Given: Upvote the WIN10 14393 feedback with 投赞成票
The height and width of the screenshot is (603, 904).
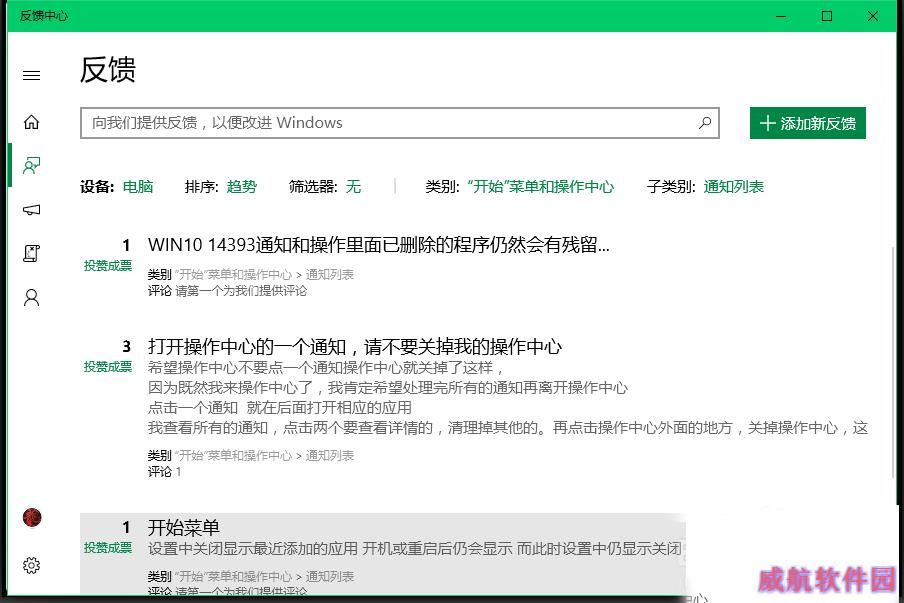Looking at the screenshot, I should (108, 266).
